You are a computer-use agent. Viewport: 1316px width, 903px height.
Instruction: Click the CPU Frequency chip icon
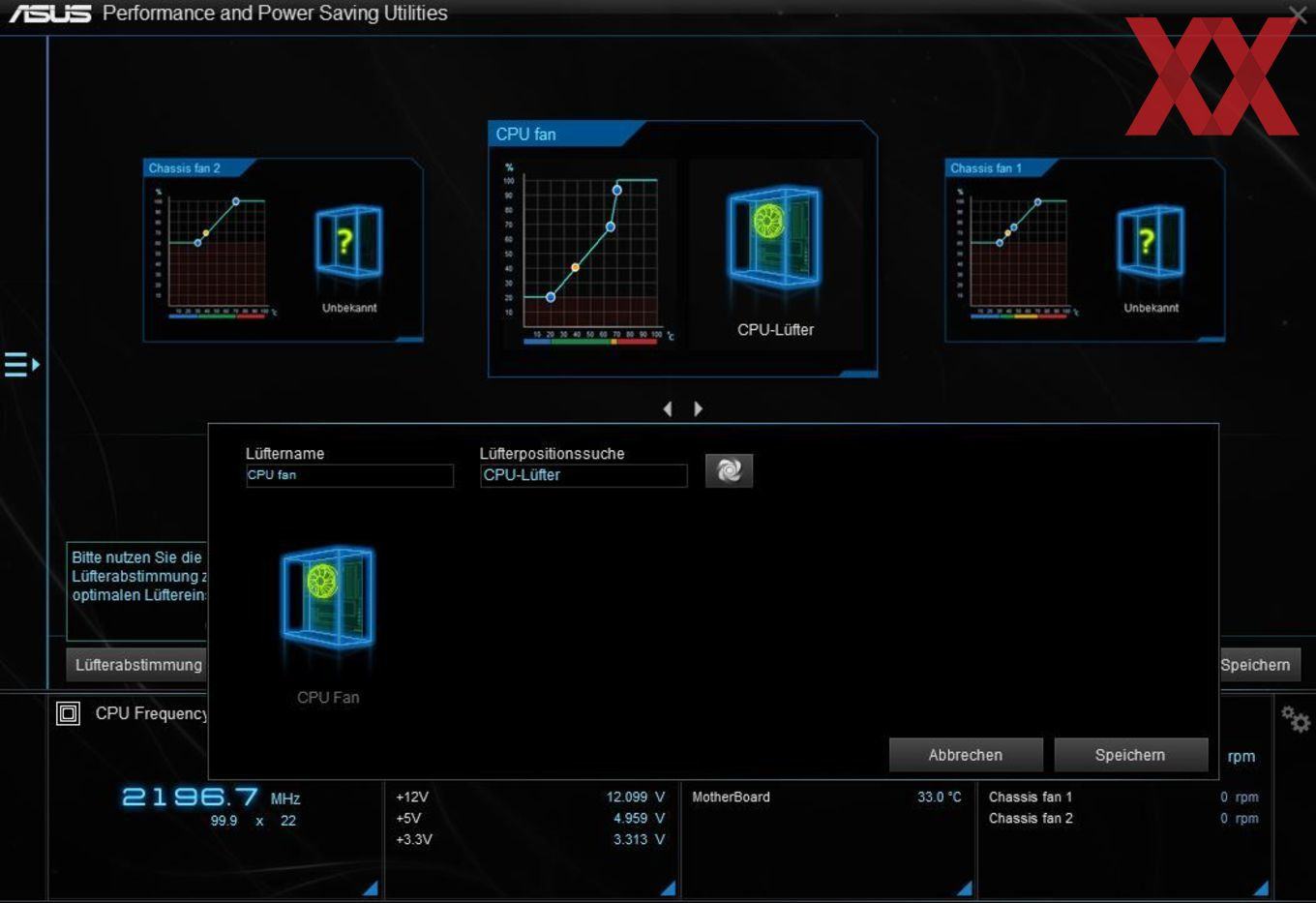[68, 713]
